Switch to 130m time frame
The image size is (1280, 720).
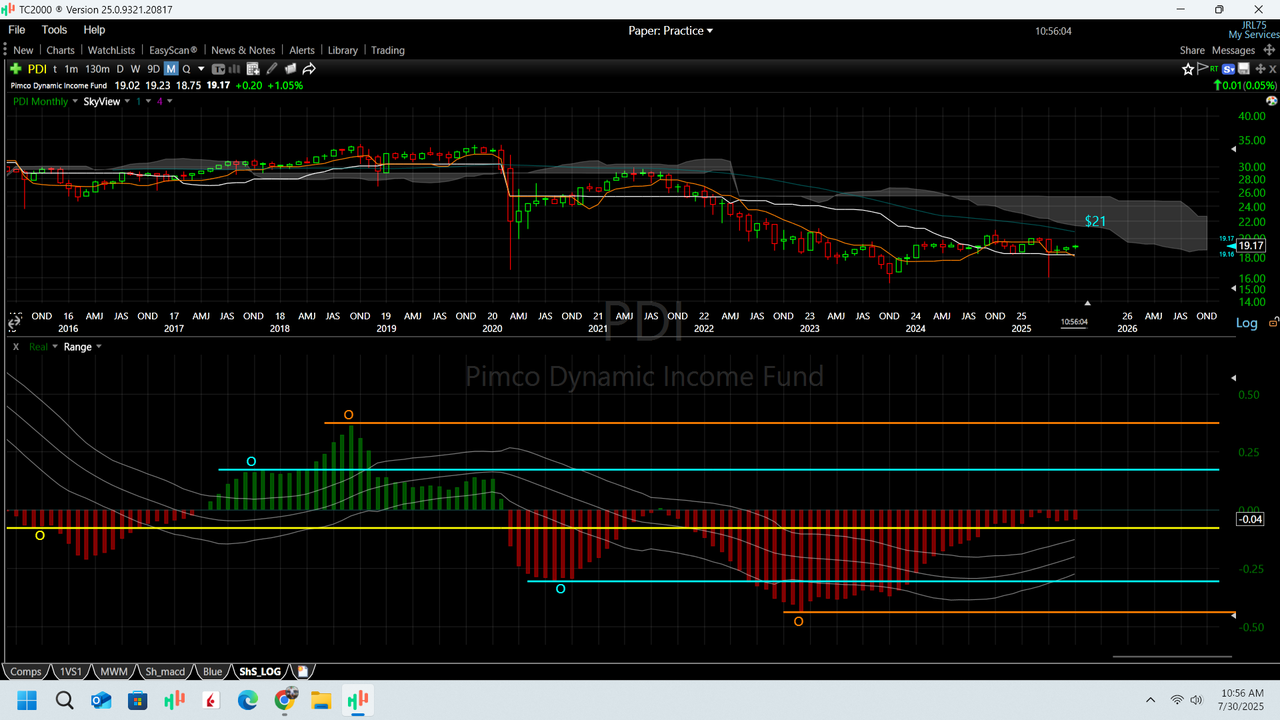tap(97, 69)
